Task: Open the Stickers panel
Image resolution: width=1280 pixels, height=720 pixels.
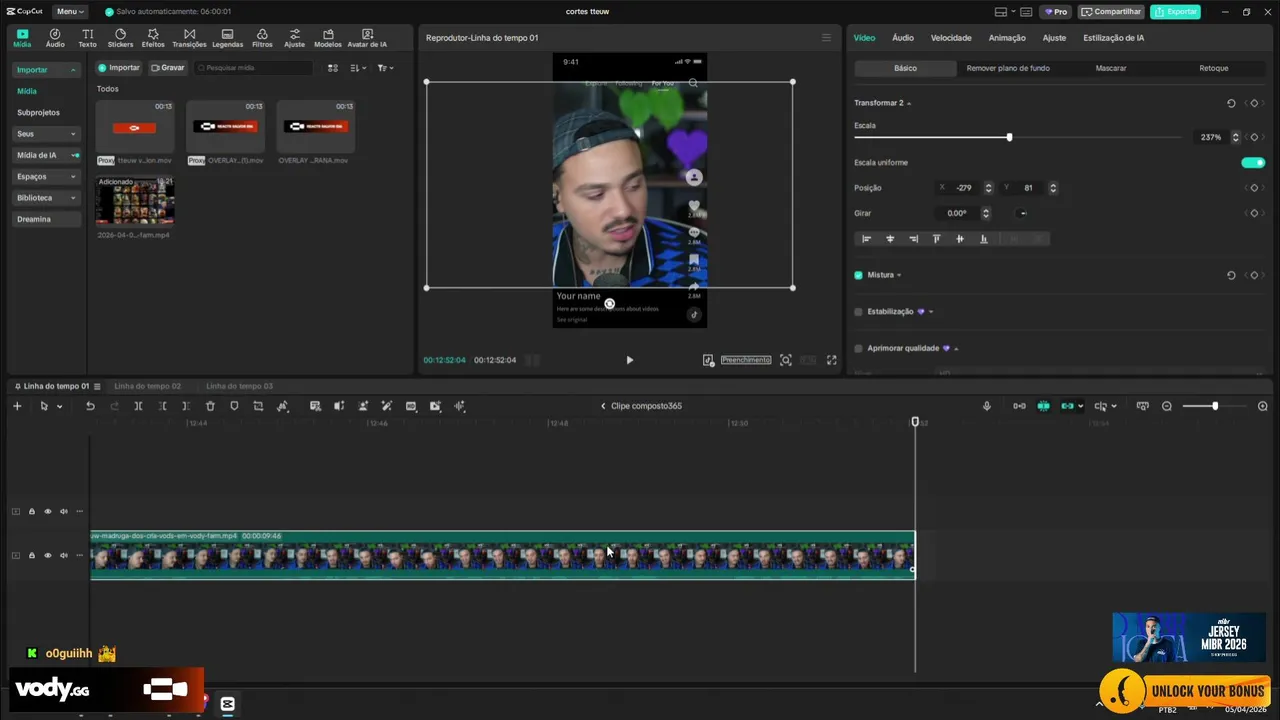Action: point(120,38)
